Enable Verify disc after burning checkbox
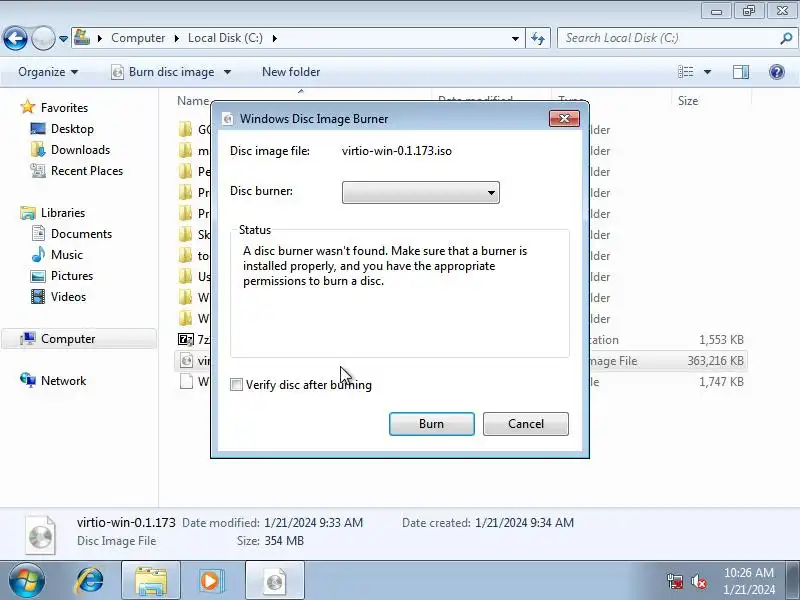This screenshot has height=600, width=800. 236,385
